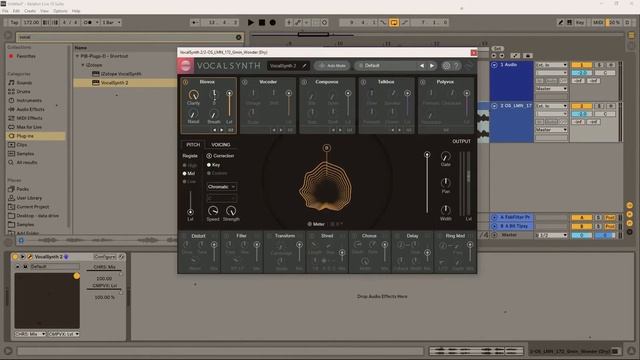Open the CMPVX: Lvl Y-axis parameter dropdown
Image resolution: width=640 pixels, height=360 pixels.
(64, 334)
